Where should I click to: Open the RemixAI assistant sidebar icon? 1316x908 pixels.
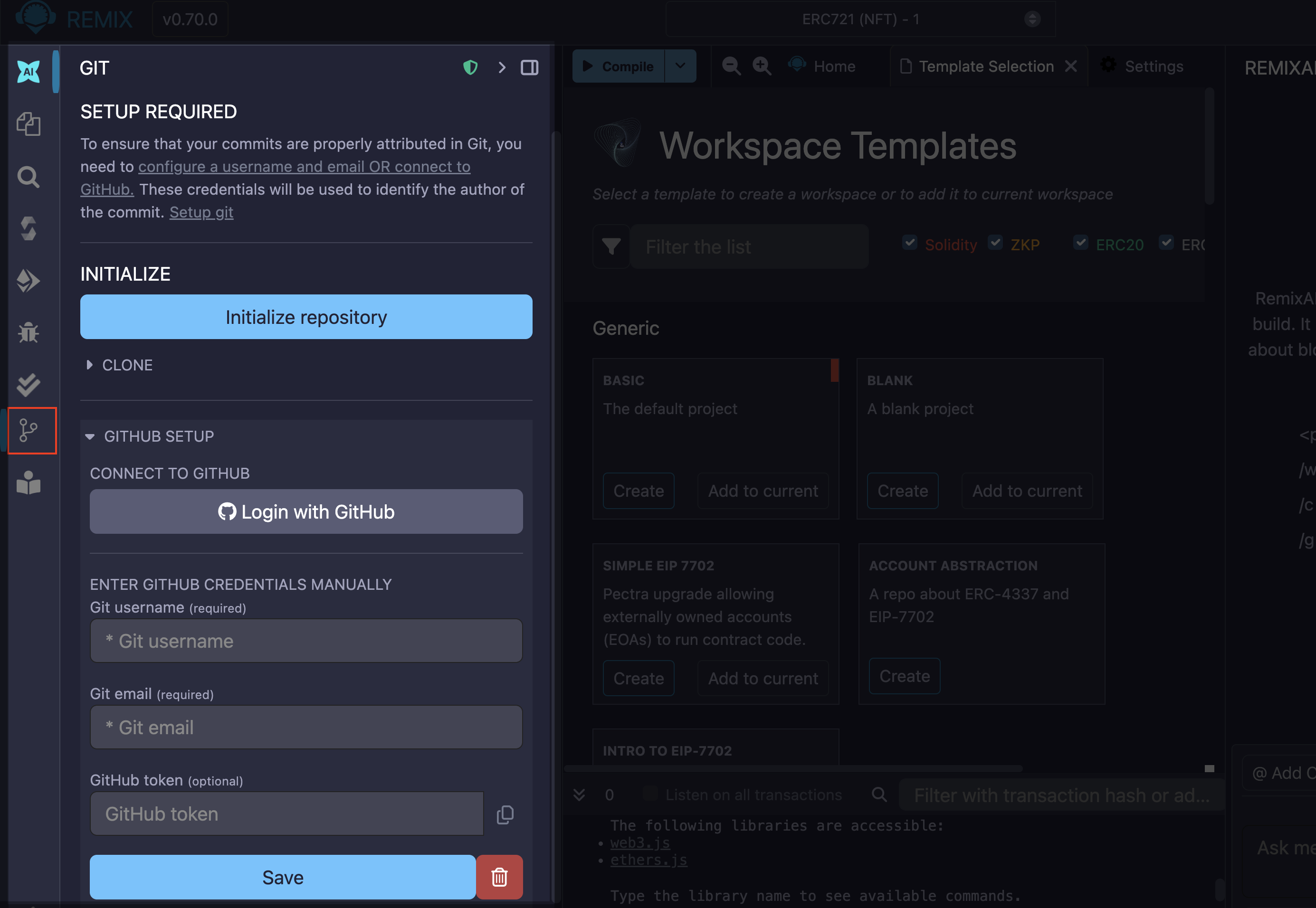tap(29, 72)
